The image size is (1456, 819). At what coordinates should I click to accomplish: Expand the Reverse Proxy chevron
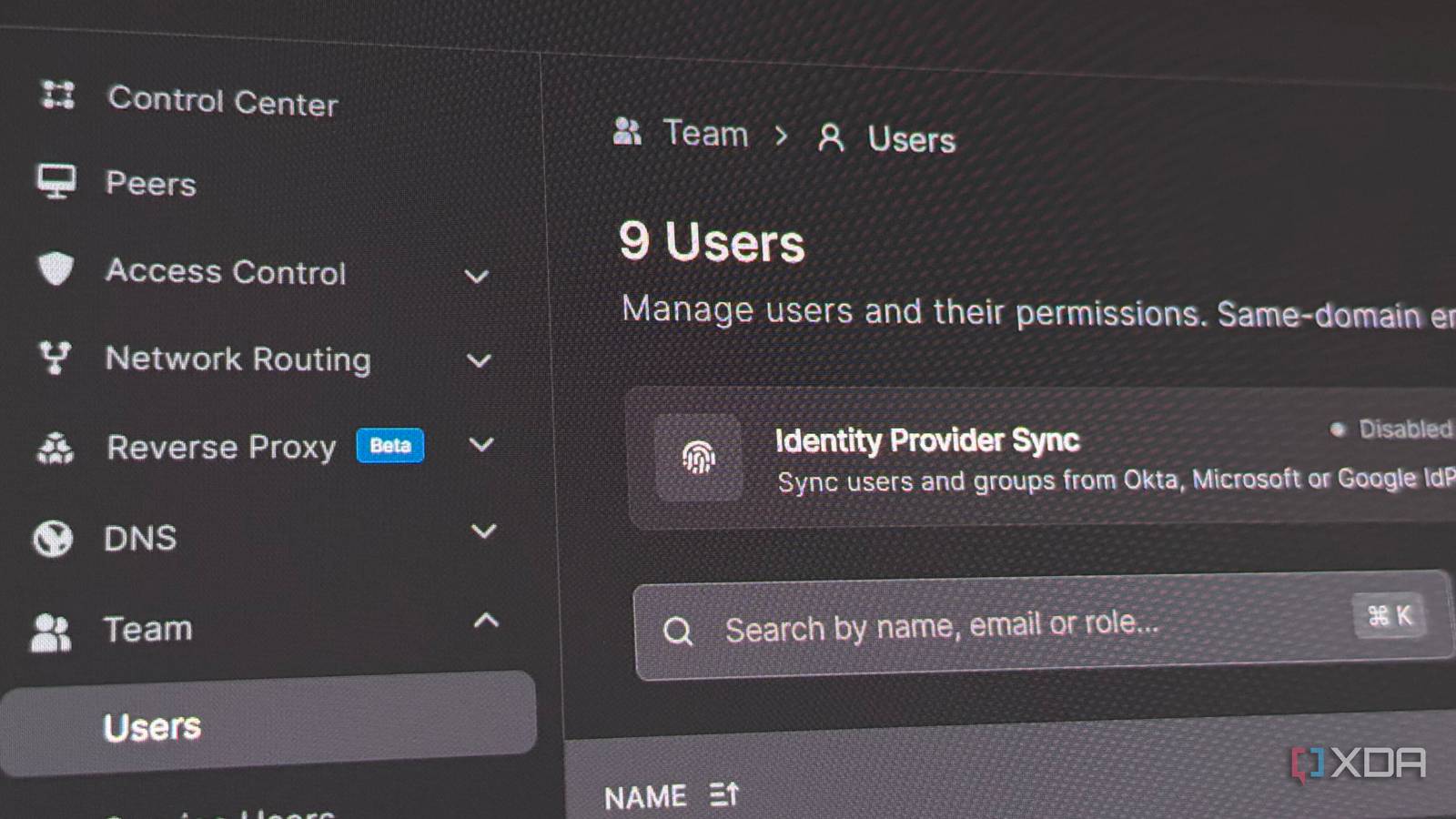[481, 444]
